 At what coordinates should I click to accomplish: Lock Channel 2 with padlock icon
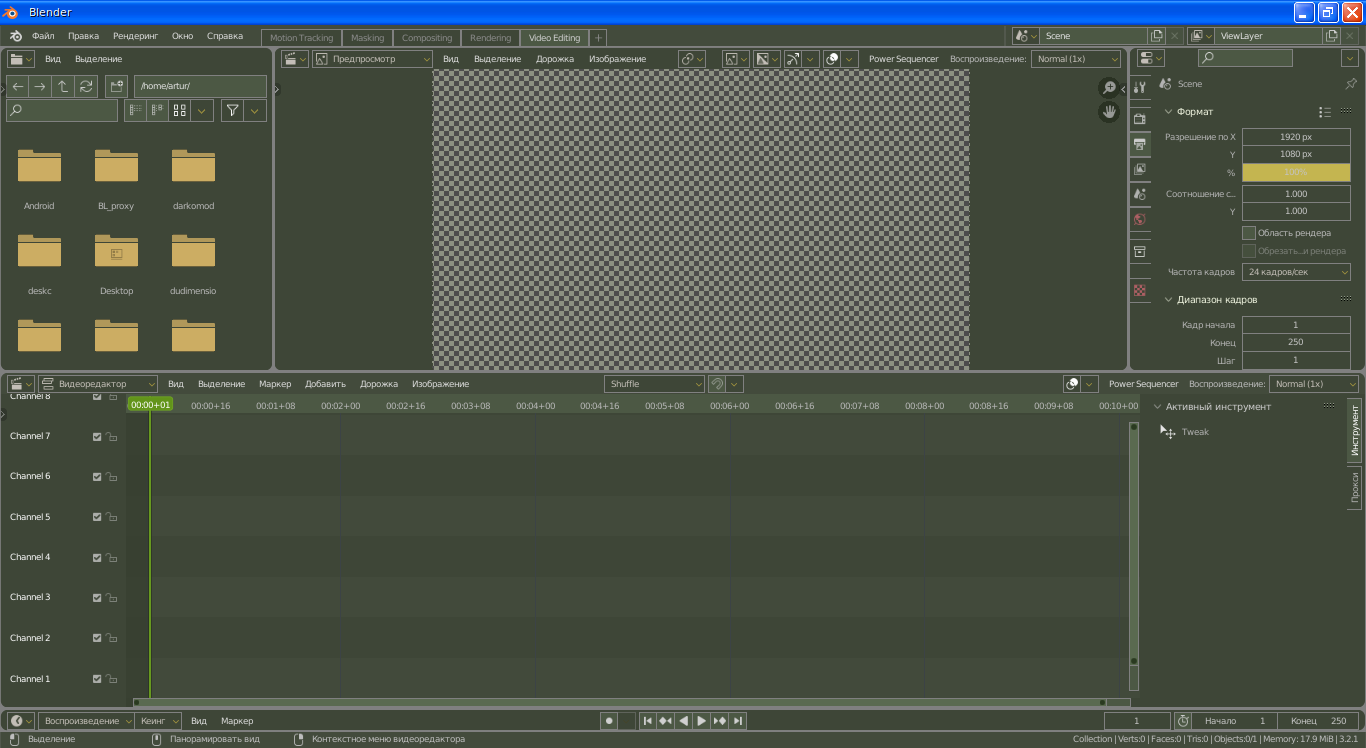[x=112, y=638]
